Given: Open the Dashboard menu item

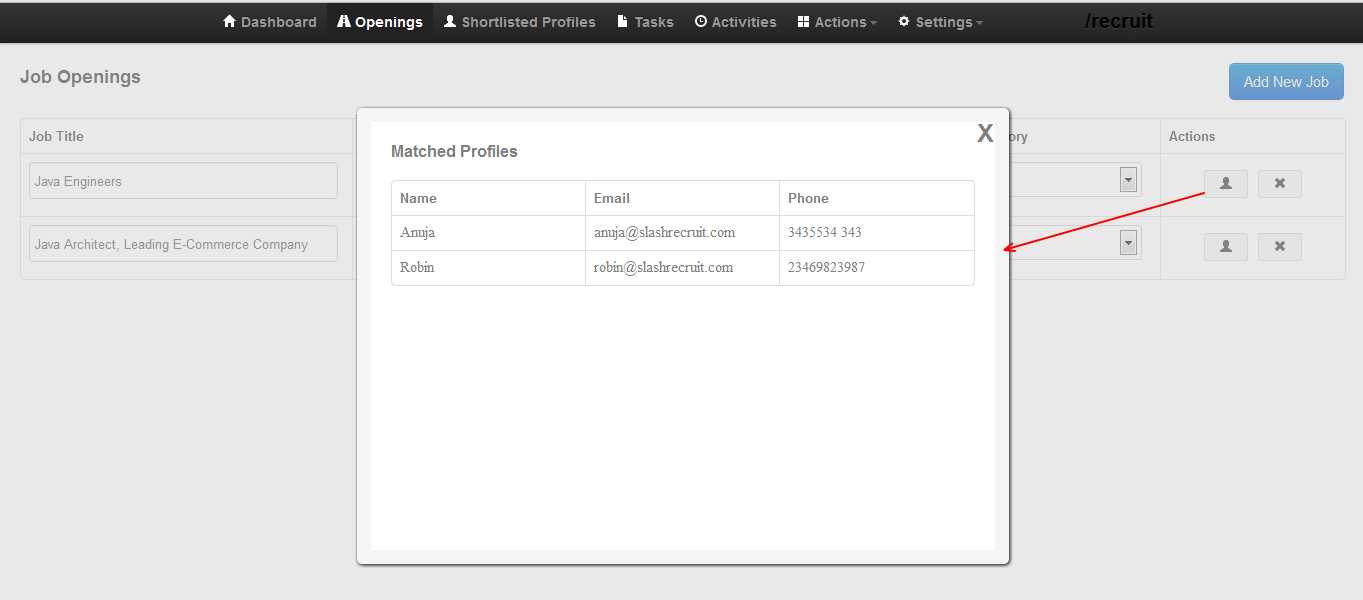Looking at the screenshot, I should point(269,22).
